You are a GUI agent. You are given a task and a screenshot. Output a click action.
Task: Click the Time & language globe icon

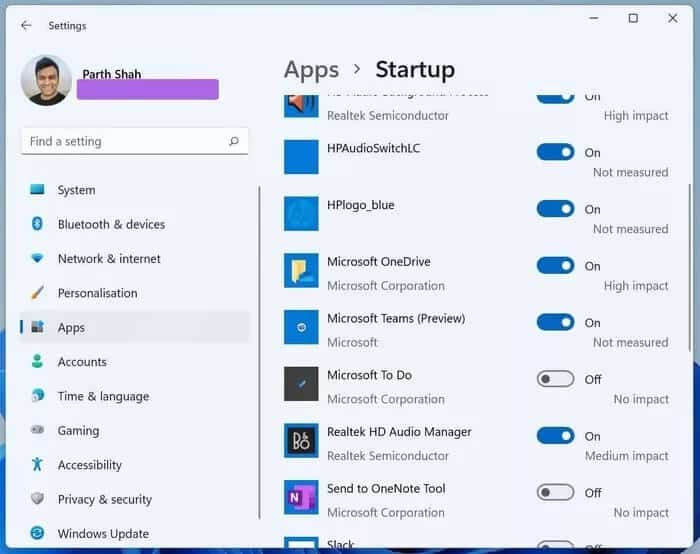click(38, 396)
